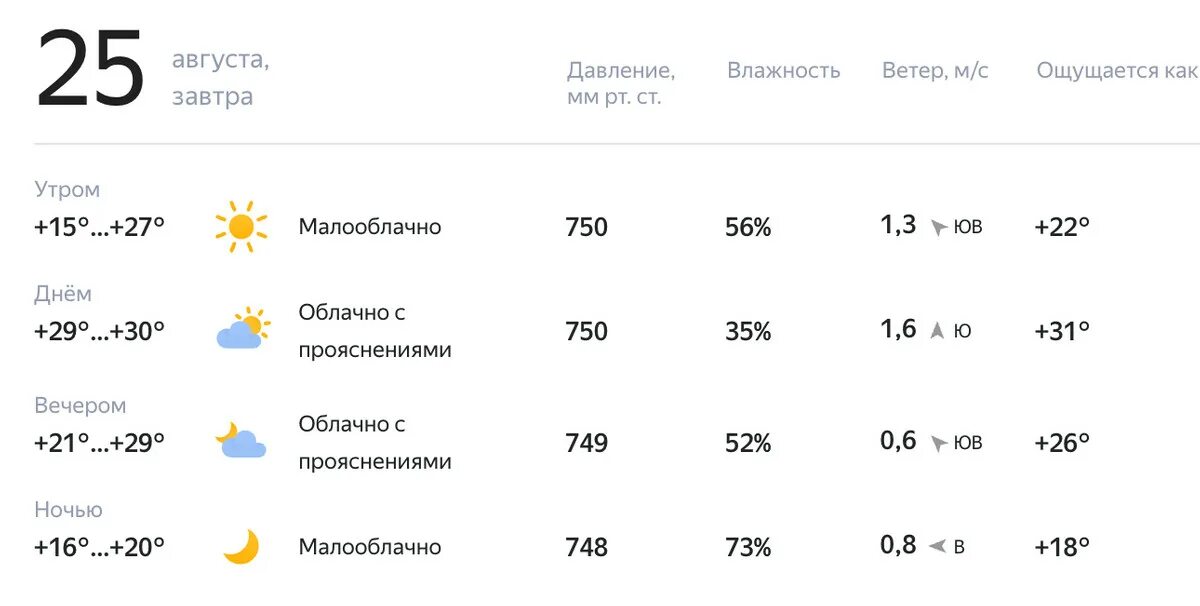Click the cloud-and-sun icon for daytime

(x=243, y=329)
